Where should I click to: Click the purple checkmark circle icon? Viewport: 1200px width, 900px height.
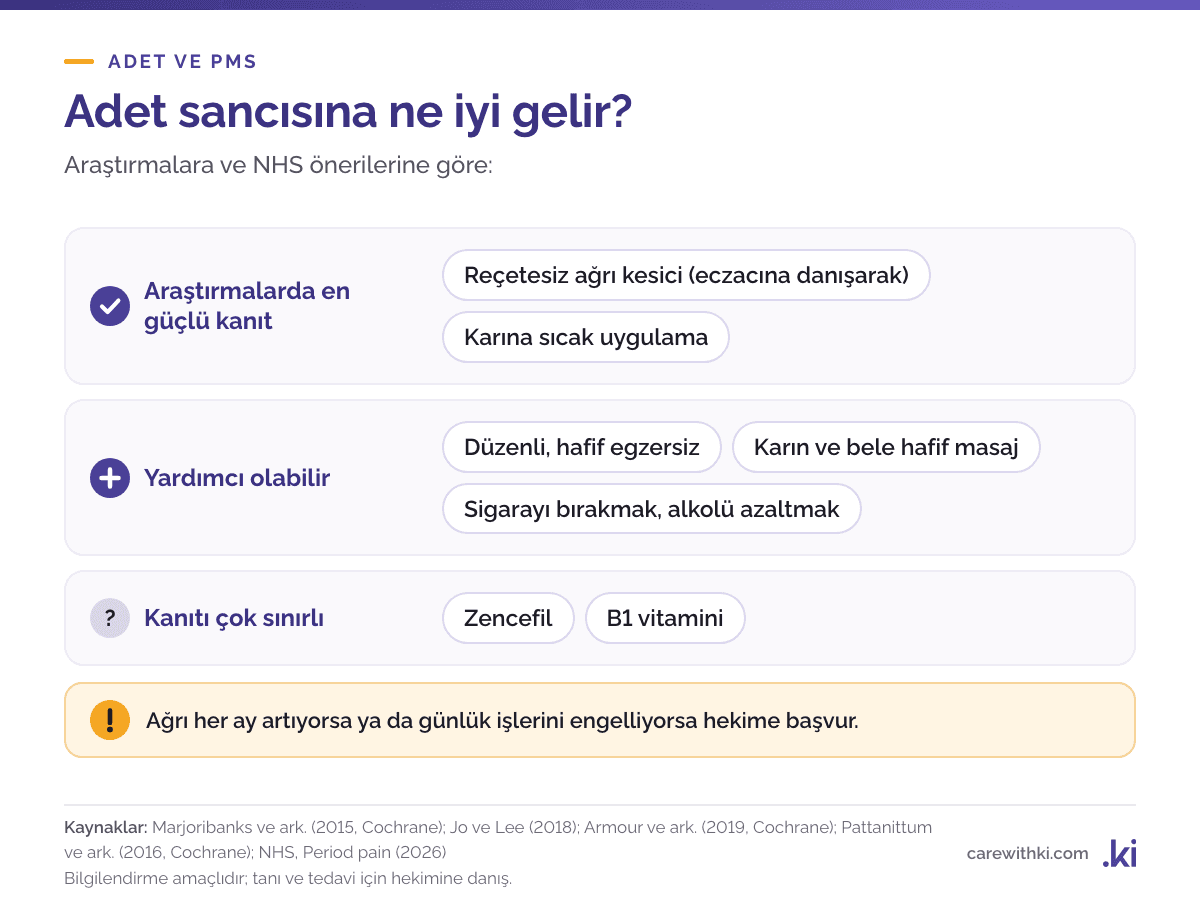point(110,306)
